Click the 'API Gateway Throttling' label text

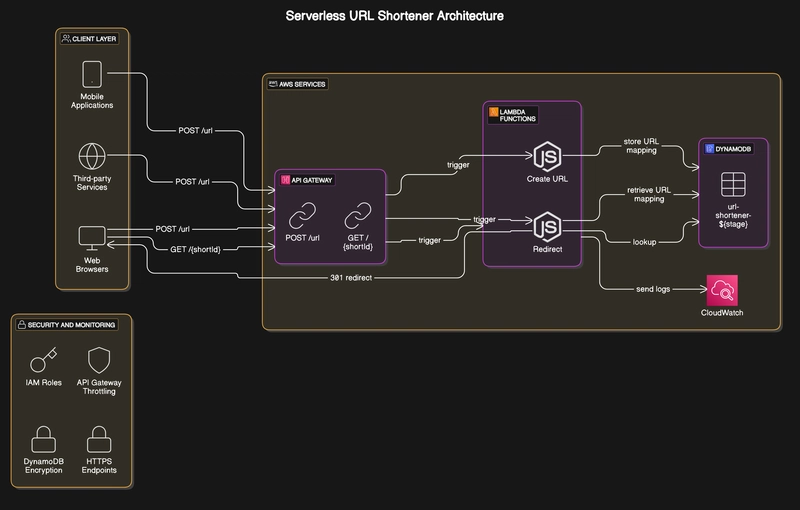point(99,387)
